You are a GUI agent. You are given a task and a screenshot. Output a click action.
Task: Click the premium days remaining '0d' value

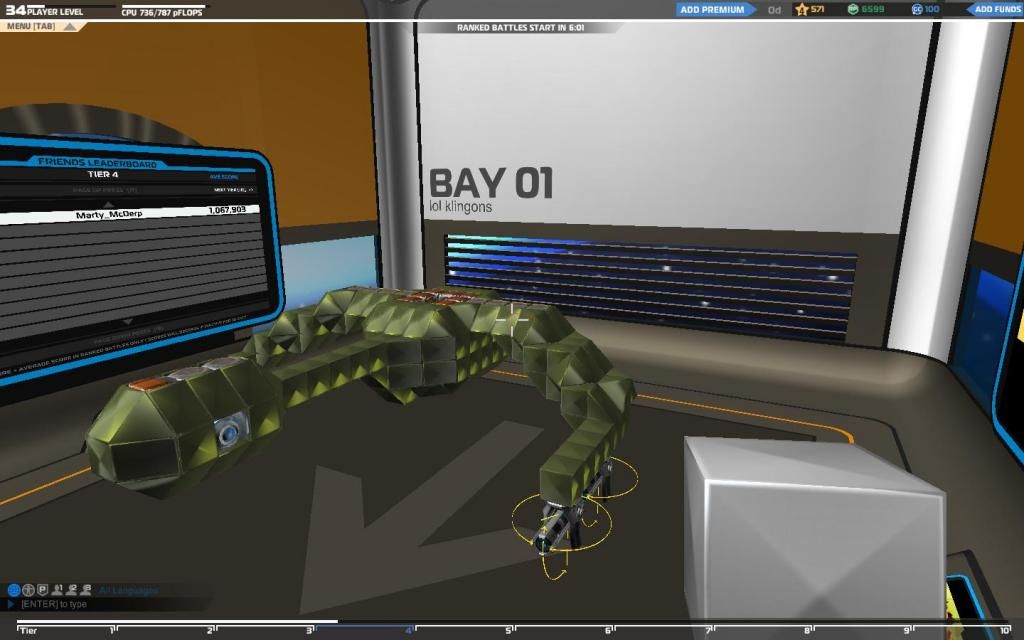(x=774, y=10)
